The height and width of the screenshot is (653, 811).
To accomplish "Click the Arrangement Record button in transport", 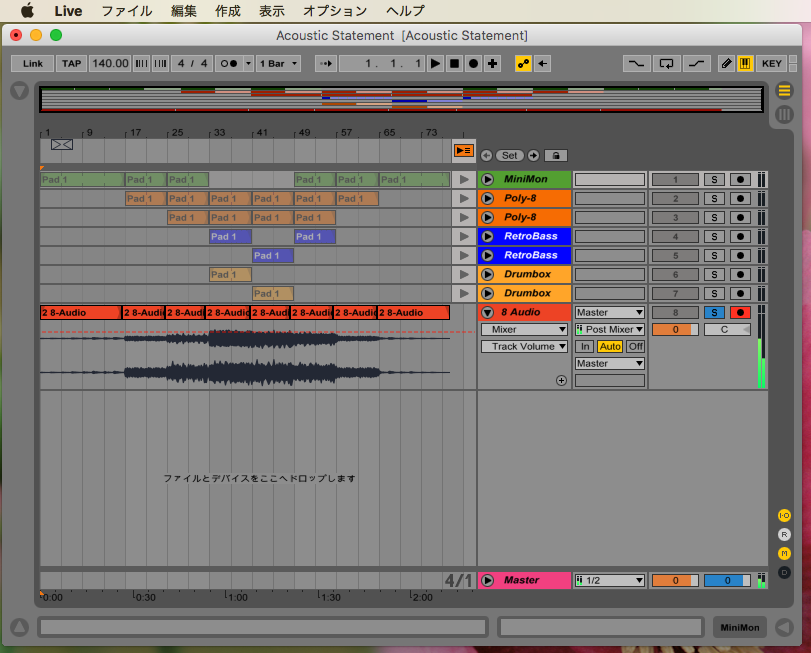I will (x=473, y=64).
